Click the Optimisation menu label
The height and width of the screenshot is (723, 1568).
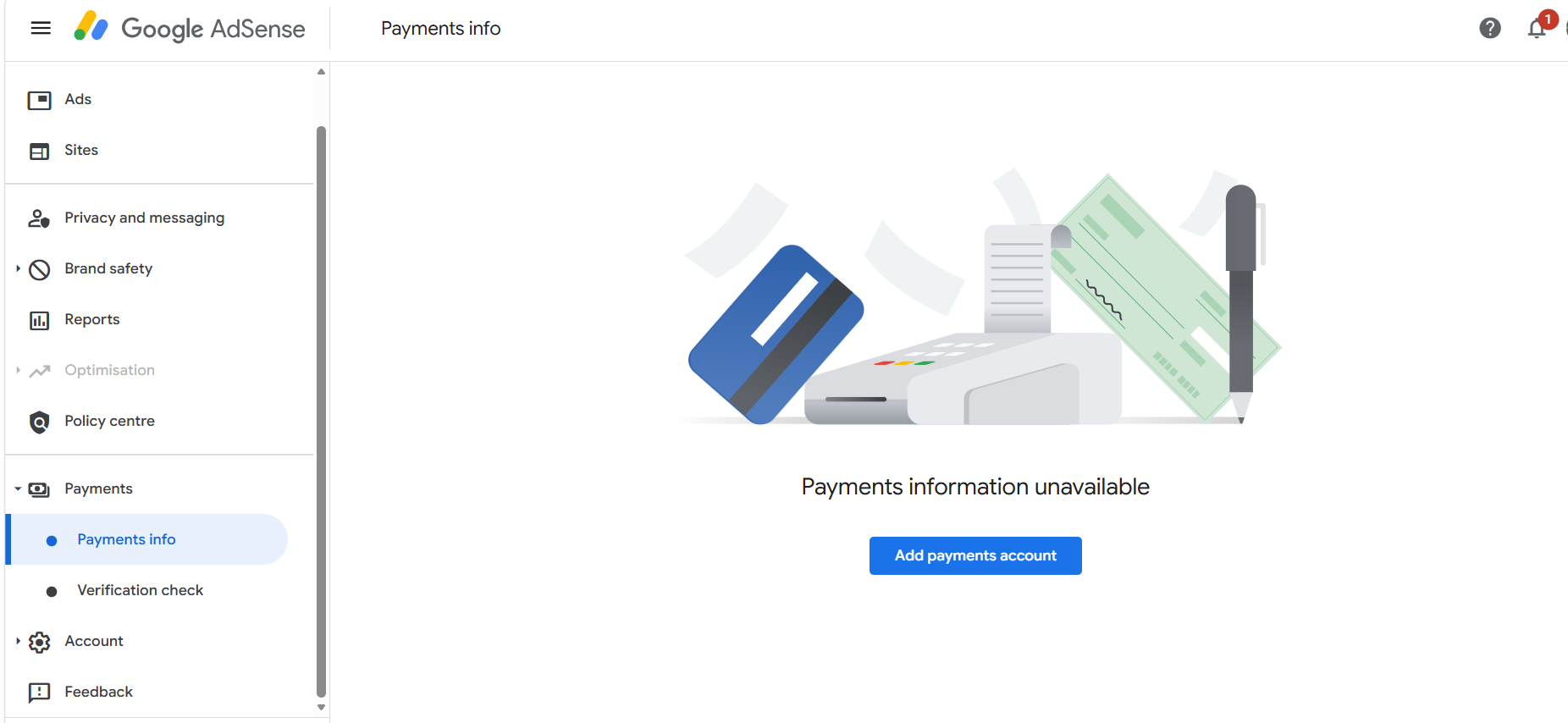click(110, 370)
